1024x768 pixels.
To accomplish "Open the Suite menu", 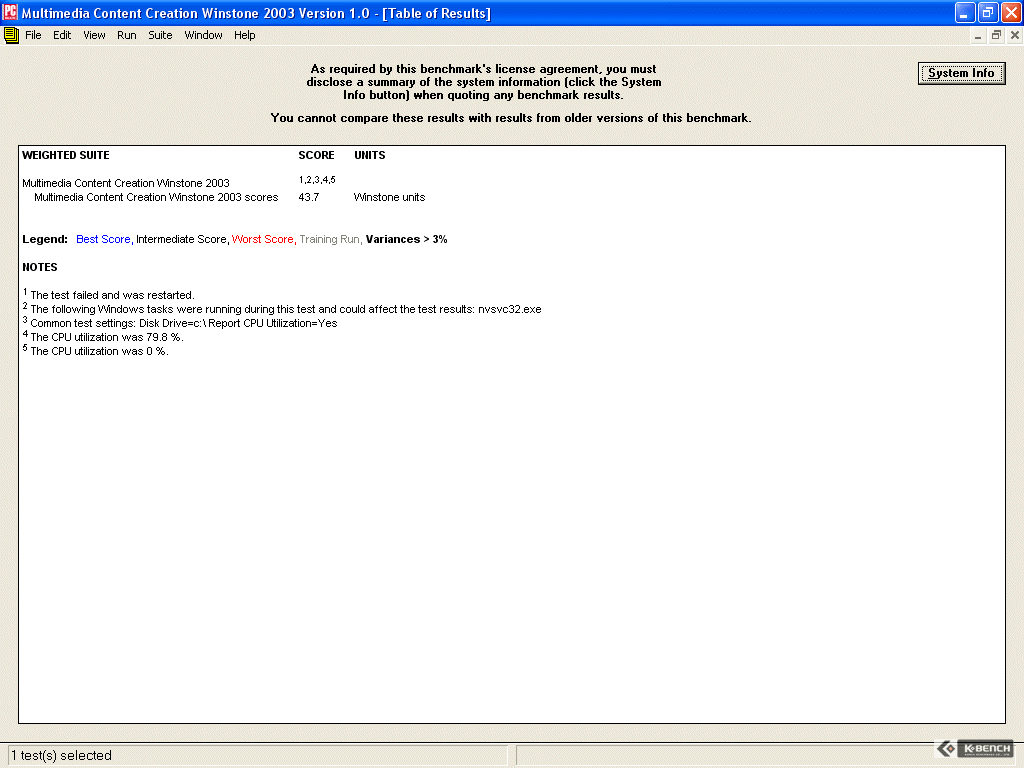I will tap(160, 35).
